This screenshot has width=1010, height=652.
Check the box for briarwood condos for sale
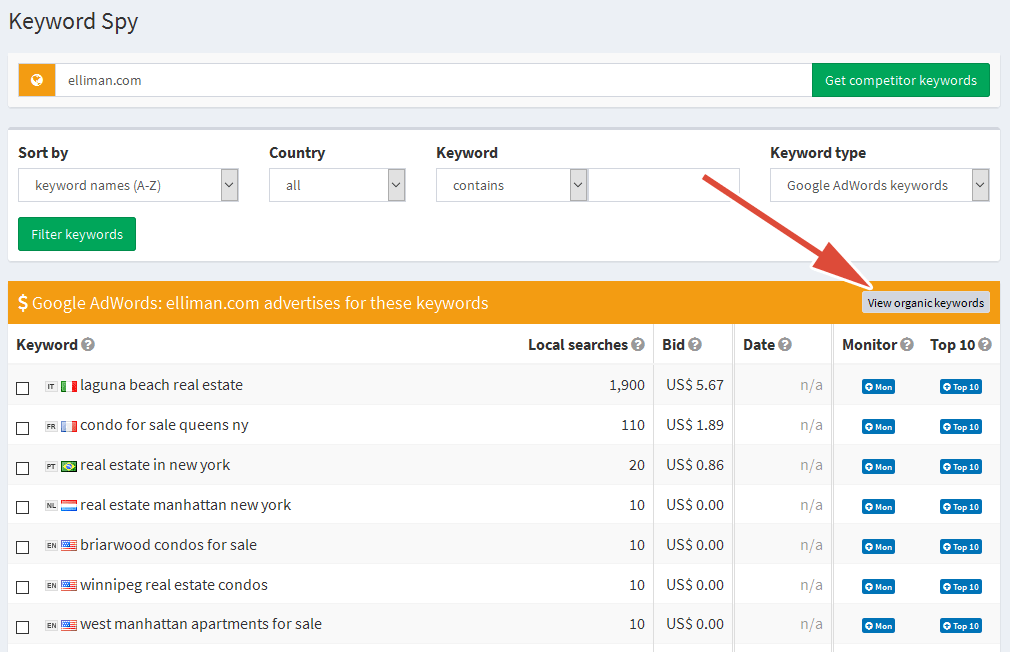click(23, 547)
